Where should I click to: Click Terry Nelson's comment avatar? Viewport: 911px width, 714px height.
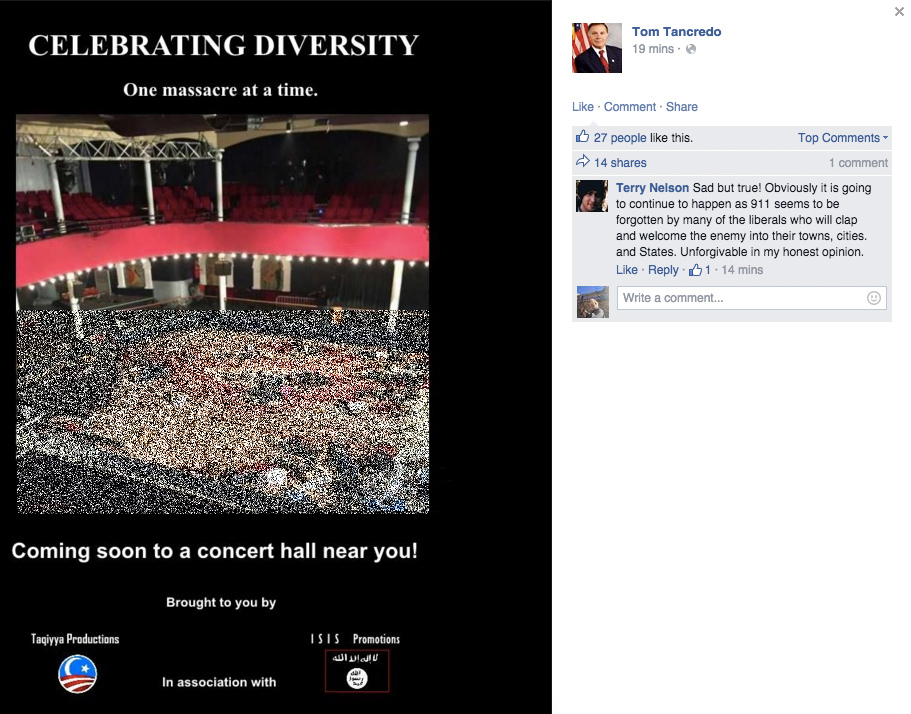pos(592,196)
